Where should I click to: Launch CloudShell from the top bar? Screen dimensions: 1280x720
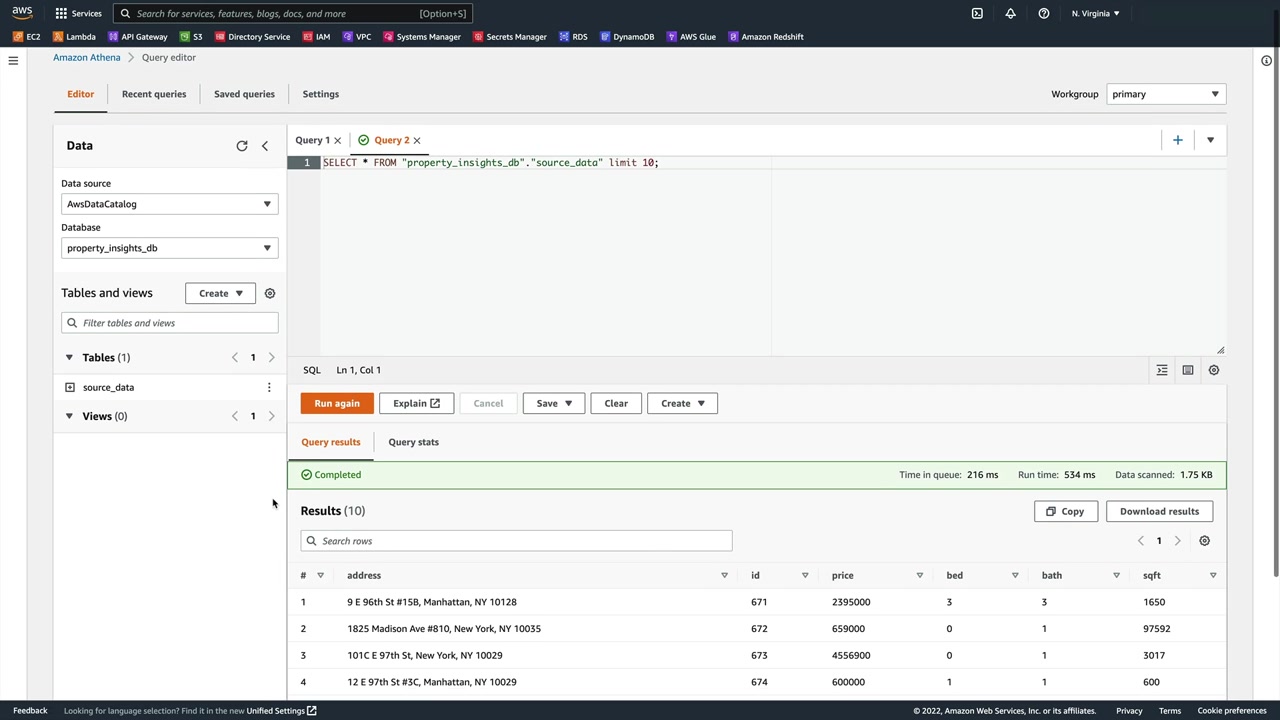977,13
